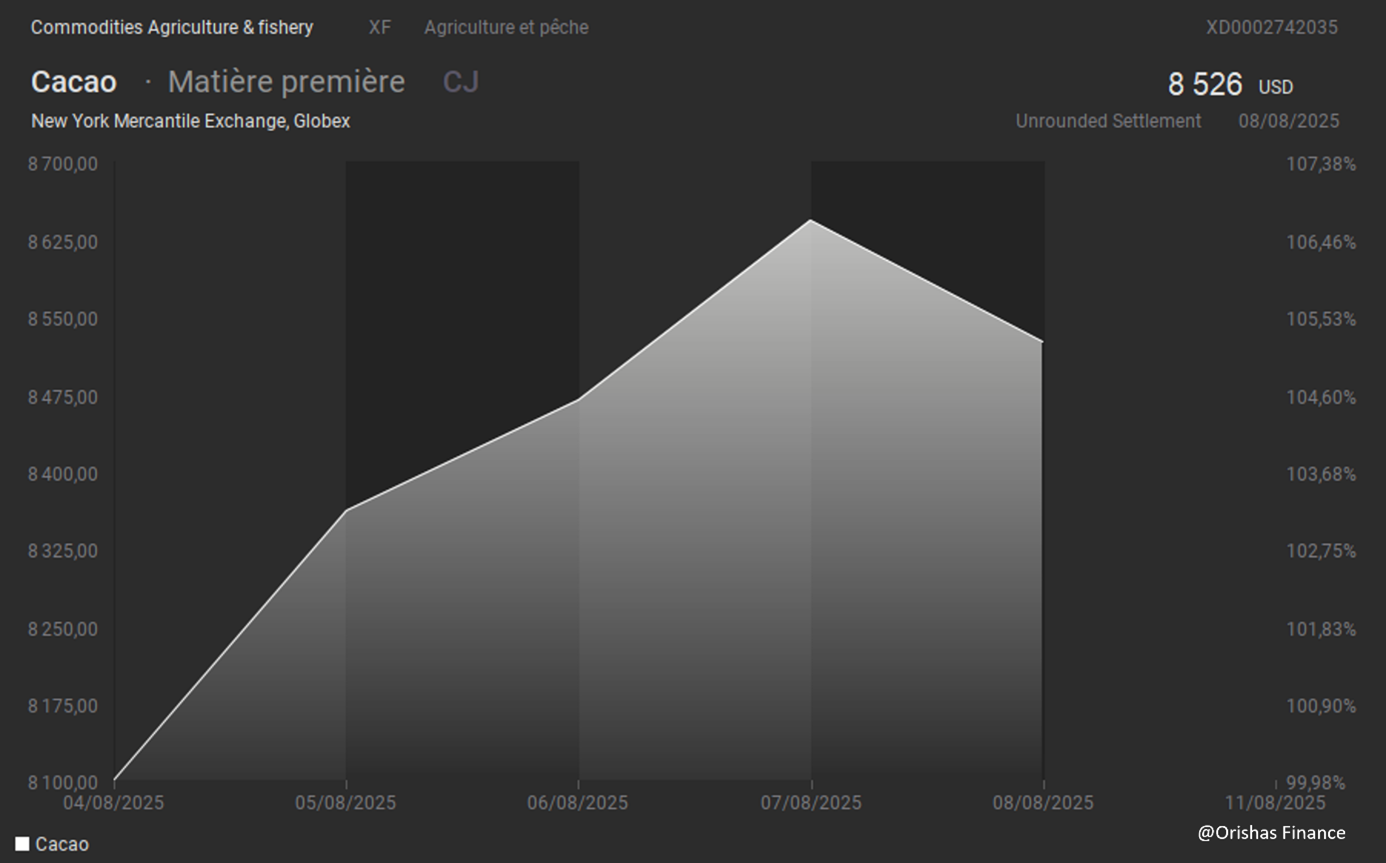Click 'Unrounded Settlement' label
The height and width of the screenshot is (863, 1386).
pyautogui.click(x=1109, y=121)
